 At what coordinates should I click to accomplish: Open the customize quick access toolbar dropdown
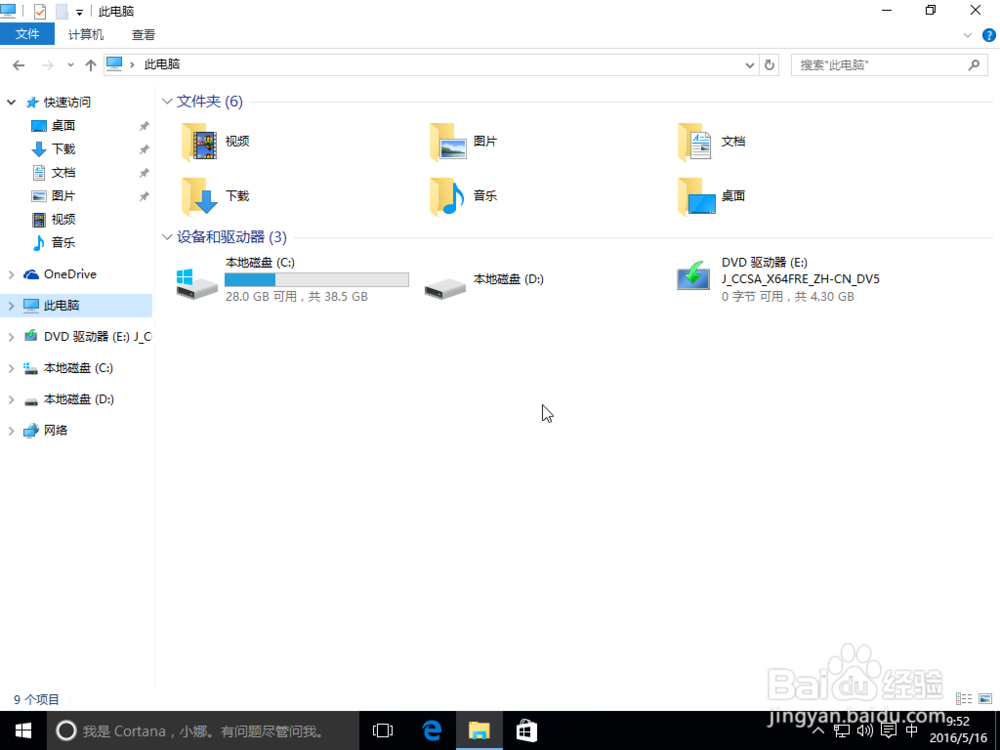pos(79,12)
